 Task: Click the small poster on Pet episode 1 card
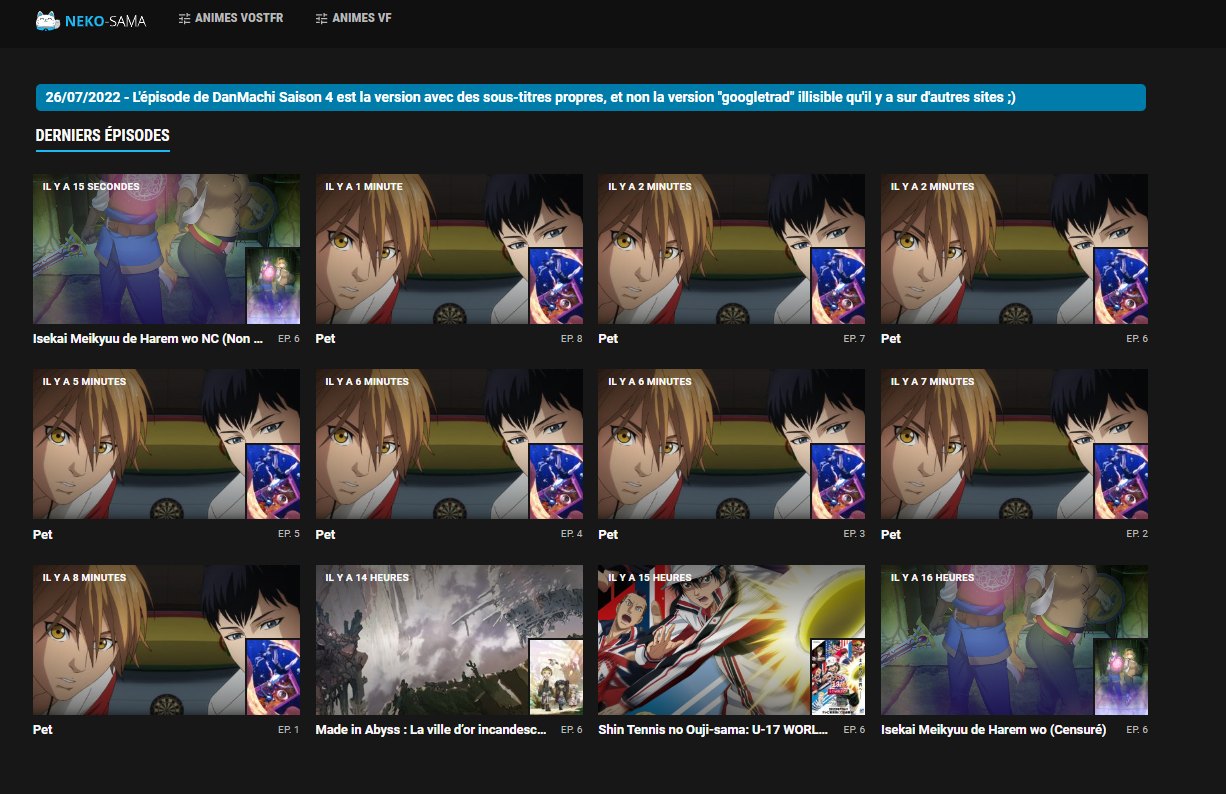pos(273,677)
